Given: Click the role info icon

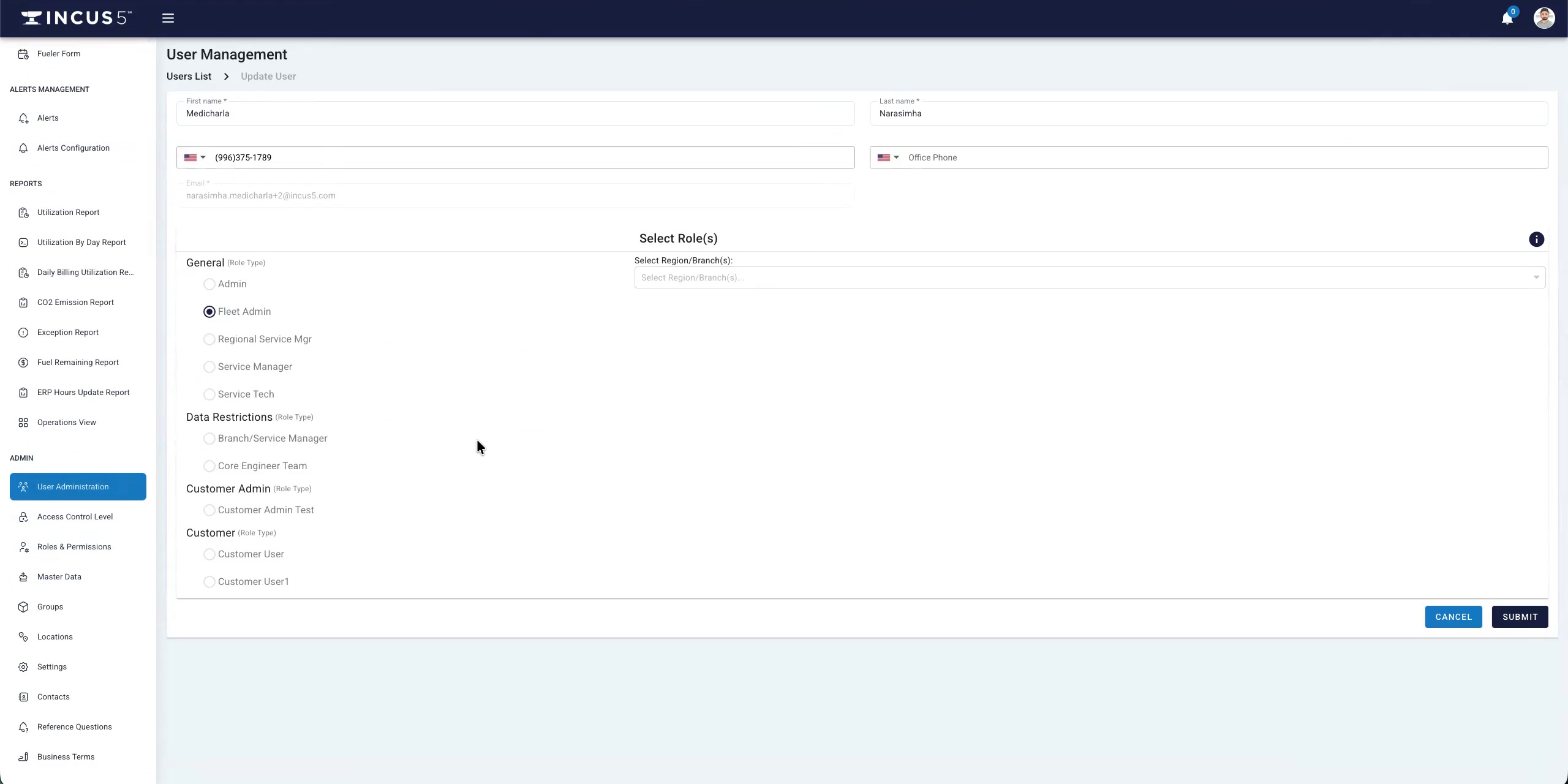Looking at the screenshot, I should (x=1536, y=239).
